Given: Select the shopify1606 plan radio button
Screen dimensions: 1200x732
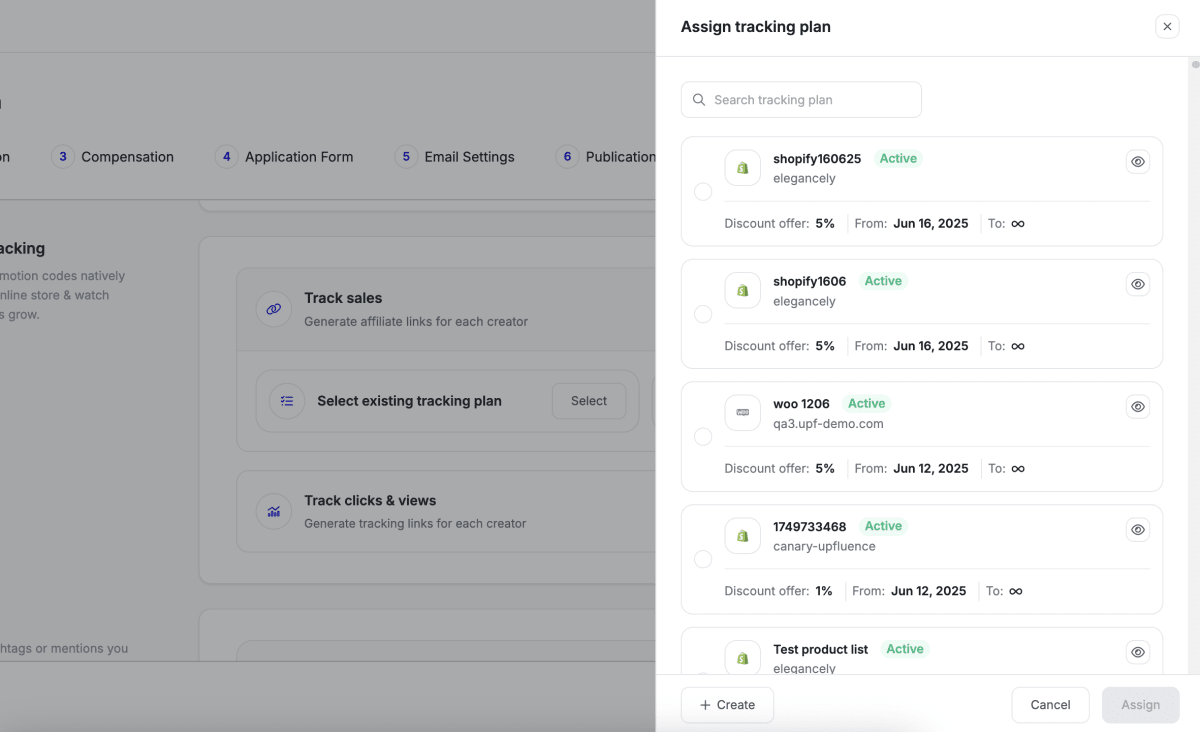Looking at the screenshot, I should click(703, 314).
